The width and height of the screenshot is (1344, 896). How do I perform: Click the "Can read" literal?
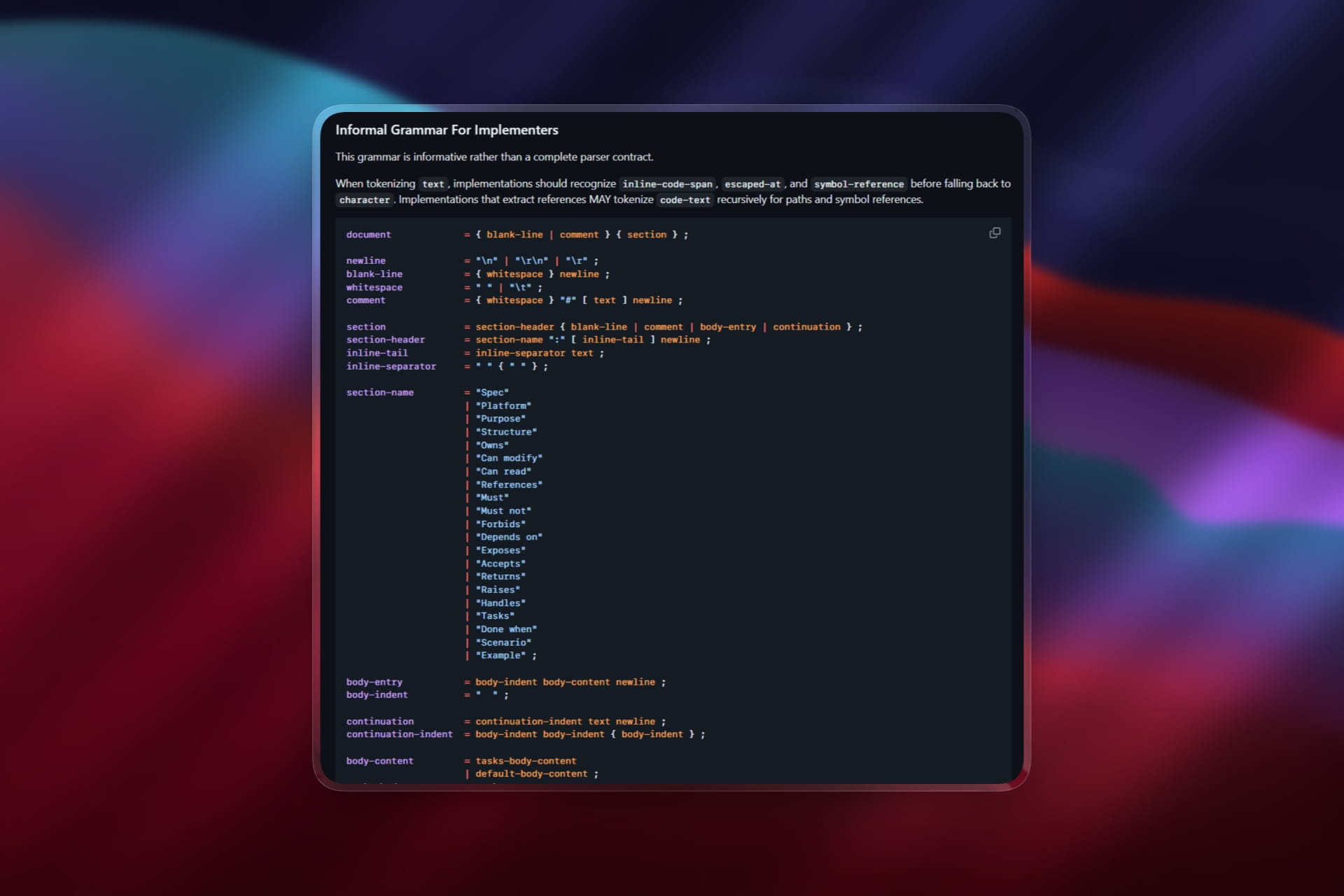[x=503, y=472]
